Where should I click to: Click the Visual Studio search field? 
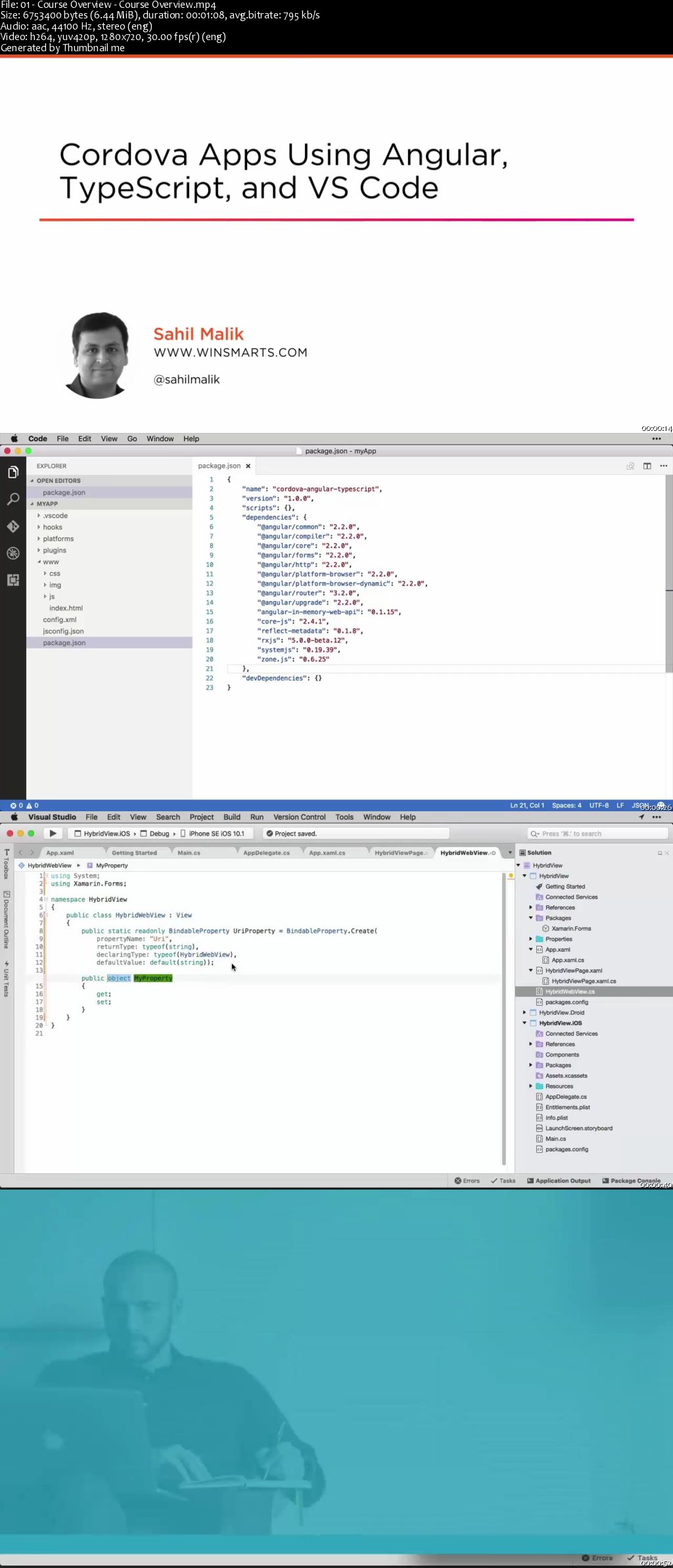598,834
